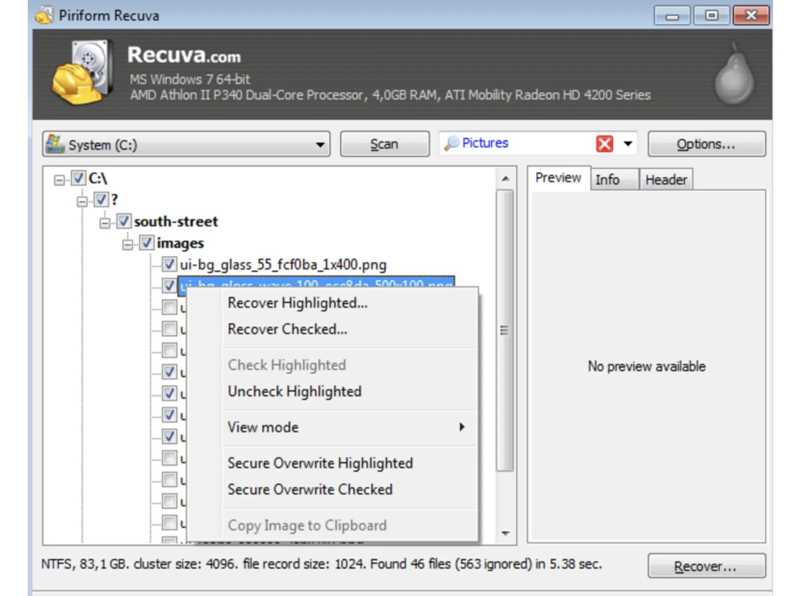Uncheck the south-street checkbox
The image size is (800, 596).
(x=124, y=221)
